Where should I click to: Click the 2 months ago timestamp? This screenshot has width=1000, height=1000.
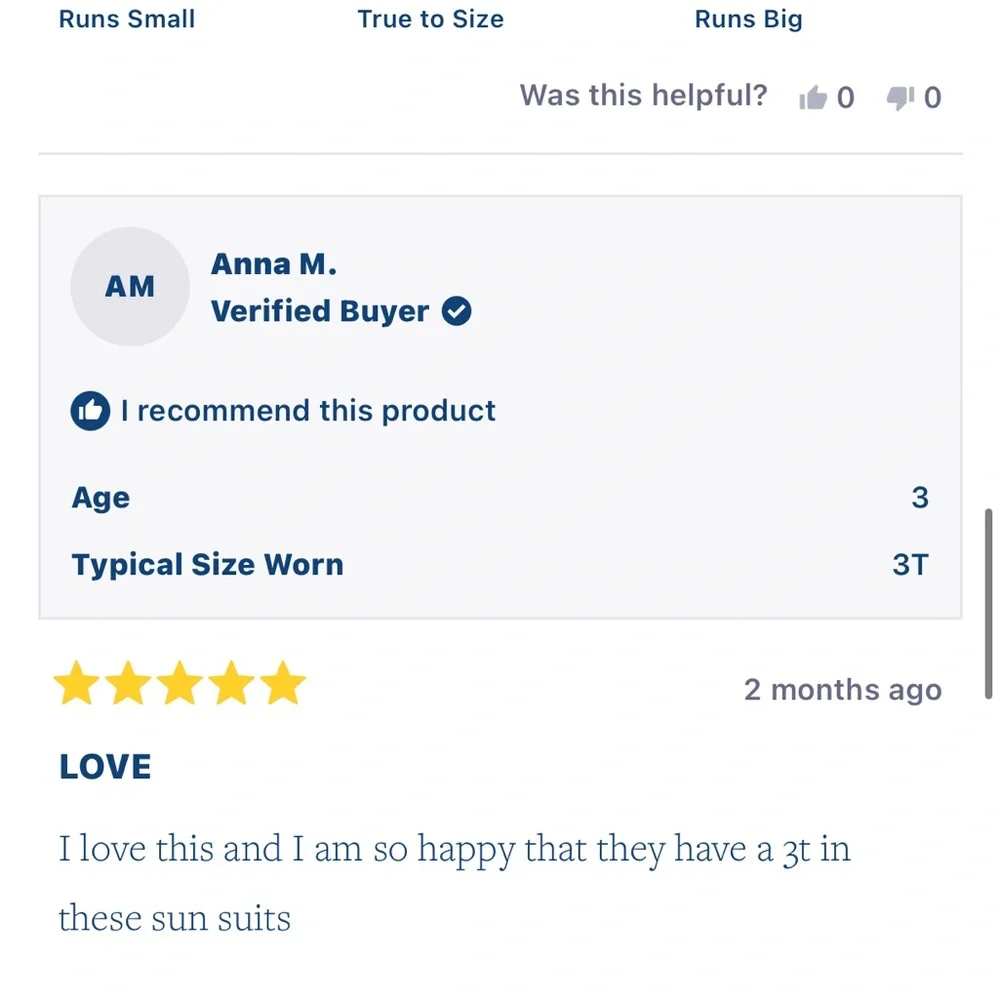pyautogui.click(x=843, y=690)
